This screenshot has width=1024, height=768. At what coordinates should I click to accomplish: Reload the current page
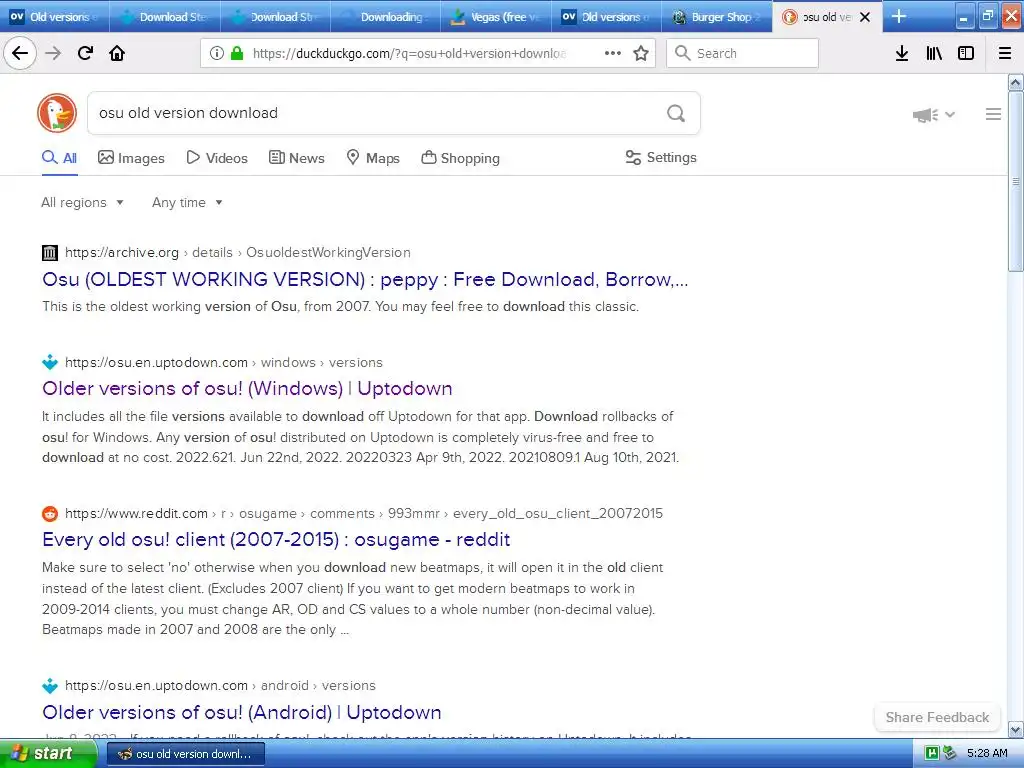coord(85,53)
